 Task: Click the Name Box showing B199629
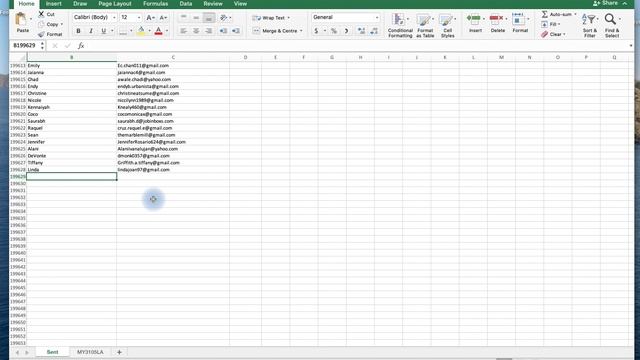[x=24, y=45]
